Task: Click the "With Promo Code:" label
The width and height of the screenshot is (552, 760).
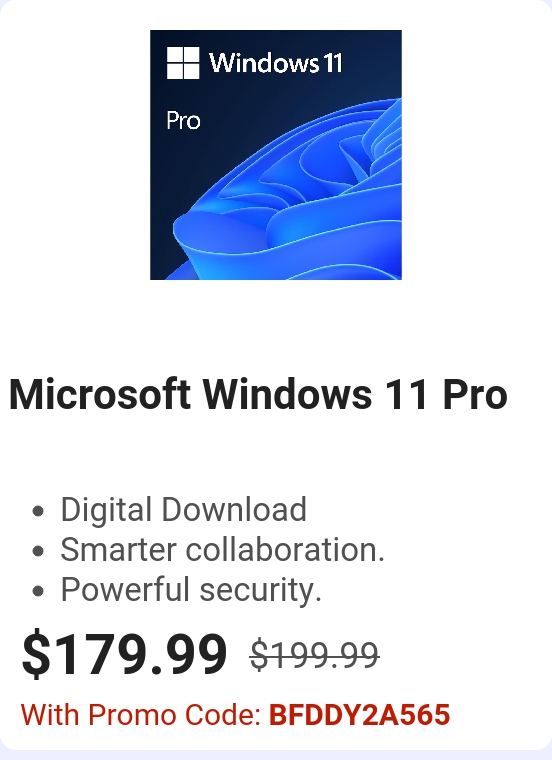Action: (x=141, y=715)
